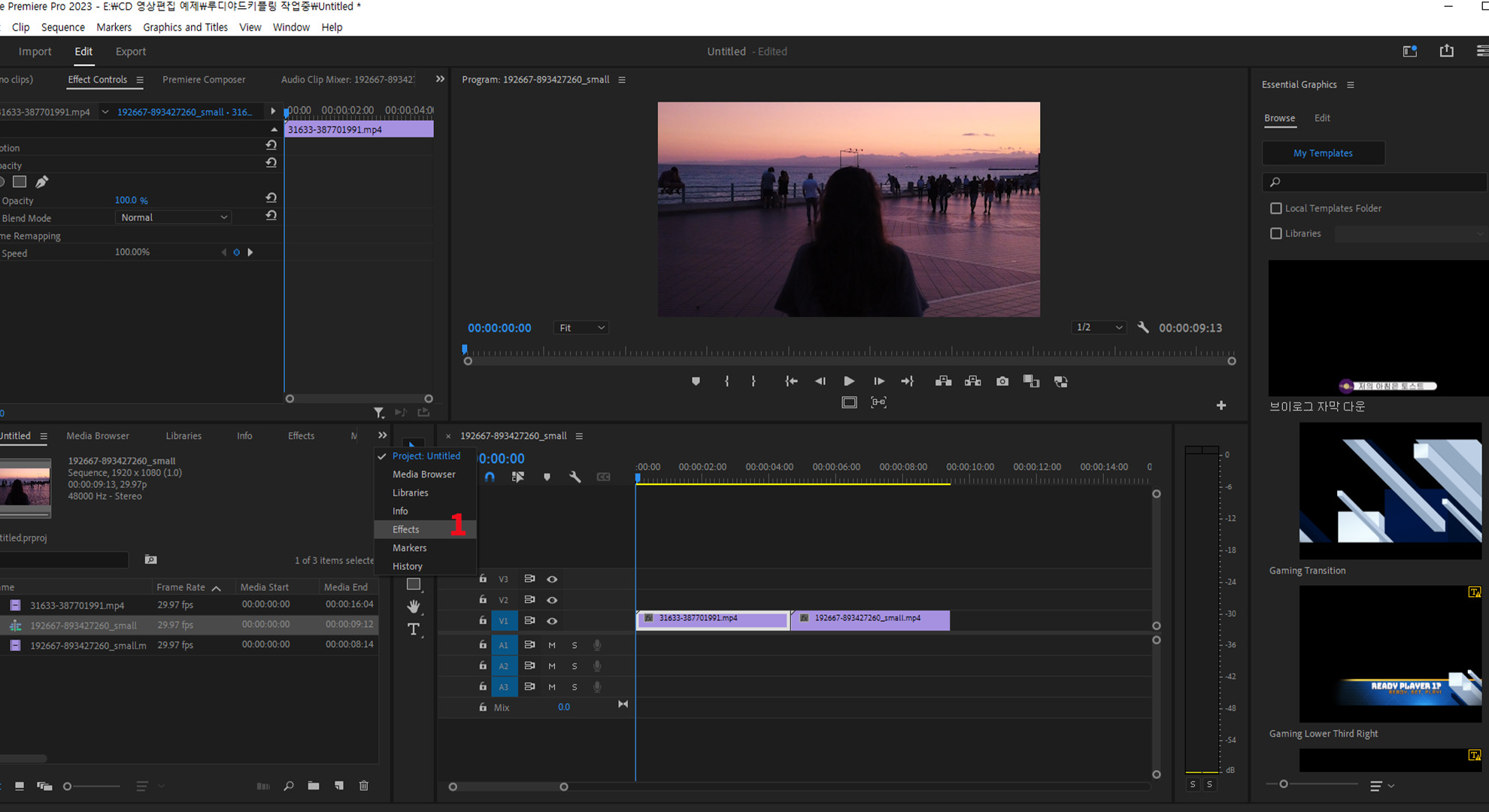Click the Export Frame camera icon
Screen dimensions: 1489x812
point(1002,381)
